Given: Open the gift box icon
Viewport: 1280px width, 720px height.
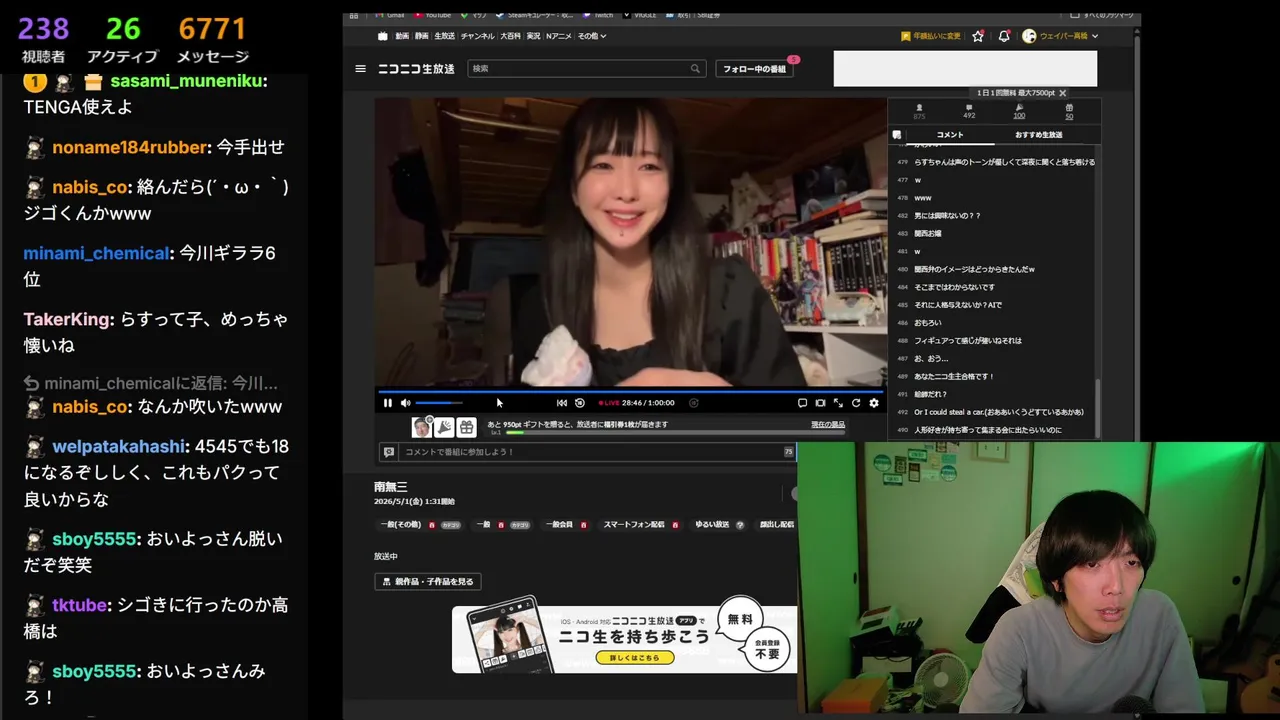Looking at the screenshot, I should (467, 428).
